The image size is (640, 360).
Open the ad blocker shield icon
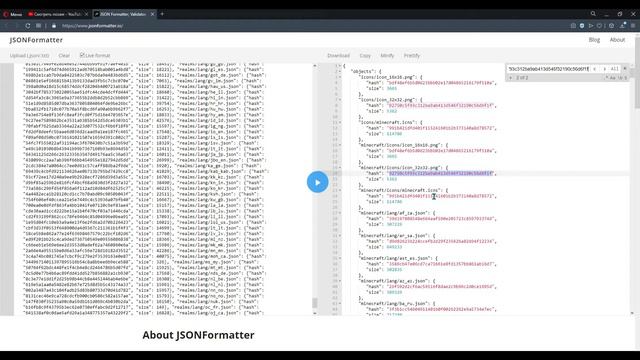point(582,26)
